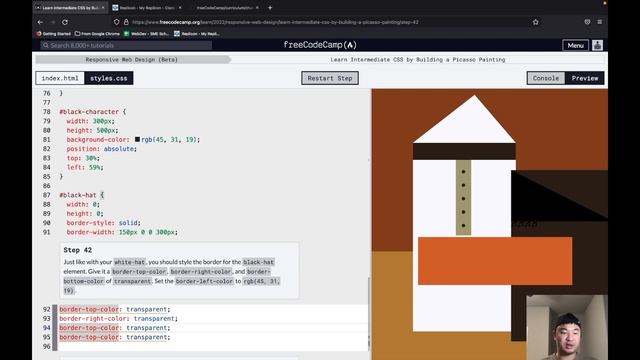This screenshot has height=360, width=640.
Task: Click the browser forward arrow
Action: tap(53, 22)
